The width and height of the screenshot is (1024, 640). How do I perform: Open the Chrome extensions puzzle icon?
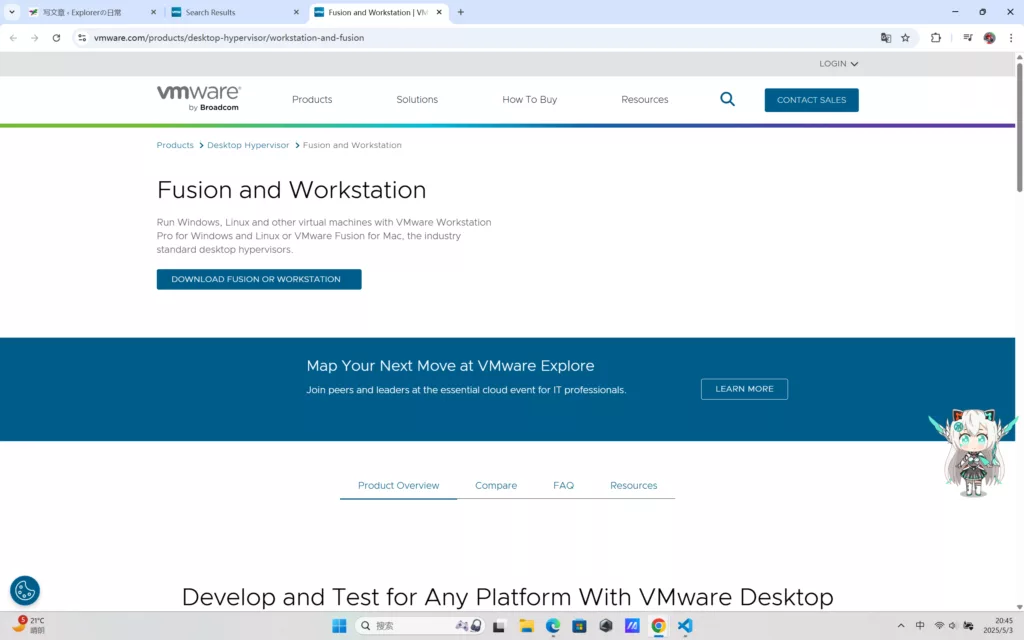click(936, 38)
